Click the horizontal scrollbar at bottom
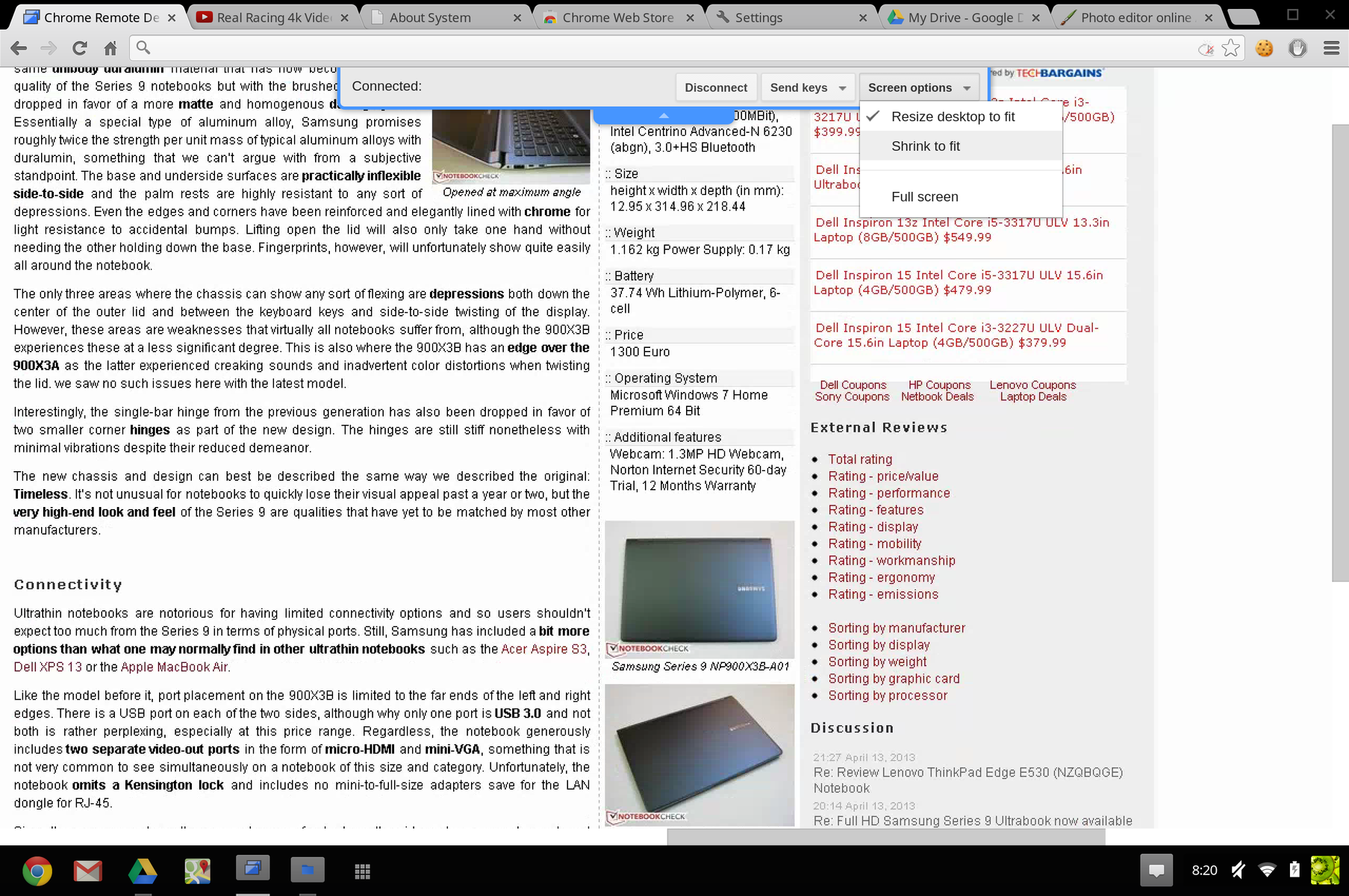The width and height of the screenshot is (1349, 896). [886, 837]
